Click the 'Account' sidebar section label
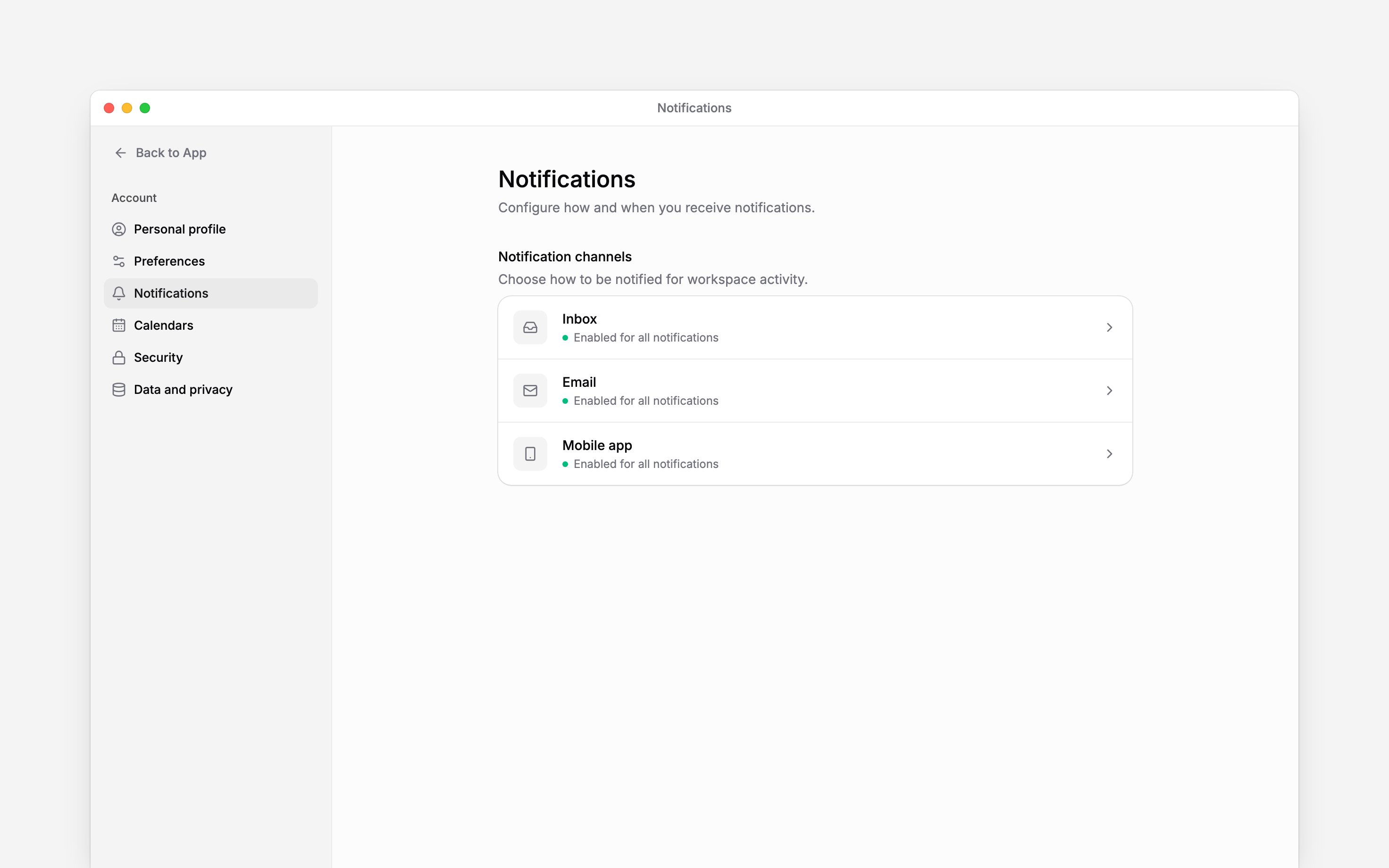 [134, 198]
